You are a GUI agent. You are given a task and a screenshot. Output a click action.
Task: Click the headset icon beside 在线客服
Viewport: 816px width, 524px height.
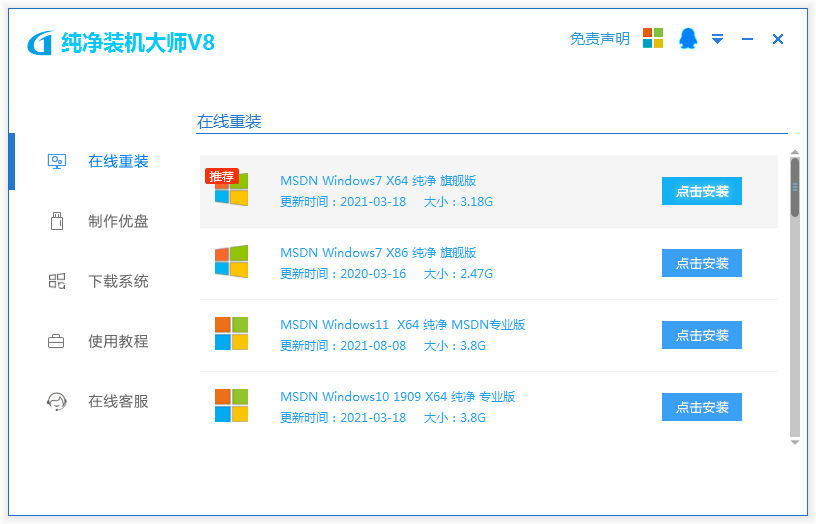[x=57, y=401]
